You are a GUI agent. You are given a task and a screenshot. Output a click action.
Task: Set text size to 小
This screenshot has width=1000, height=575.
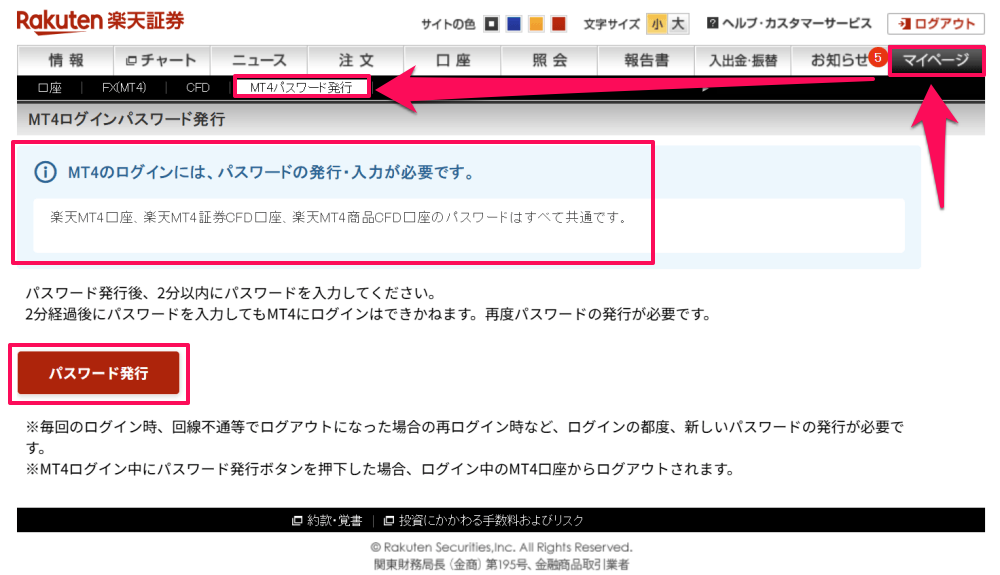[x=657, y=24]
